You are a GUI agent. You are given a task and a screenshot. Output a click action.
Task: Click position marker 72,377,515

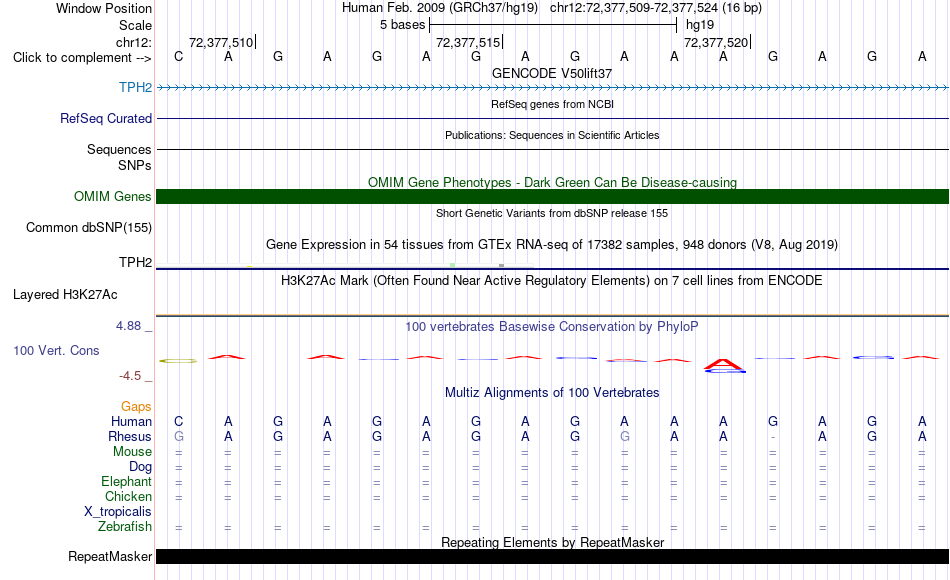[x=468, y=42]
